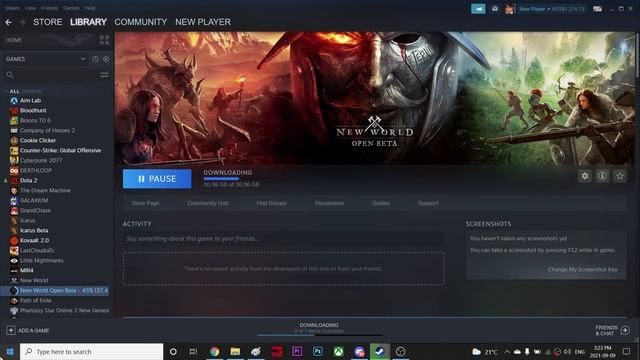
Task: Open Xbox app from the taskbar
Action: (x=338, y=351)
